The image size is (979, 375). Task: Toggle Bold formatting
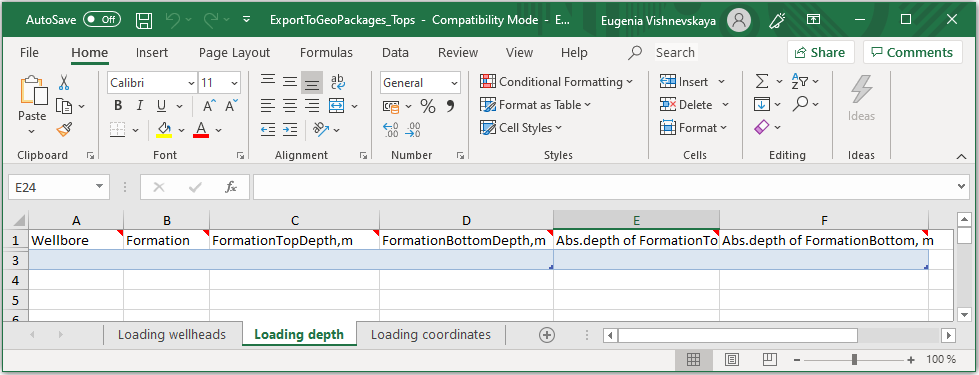click(119, 105)
